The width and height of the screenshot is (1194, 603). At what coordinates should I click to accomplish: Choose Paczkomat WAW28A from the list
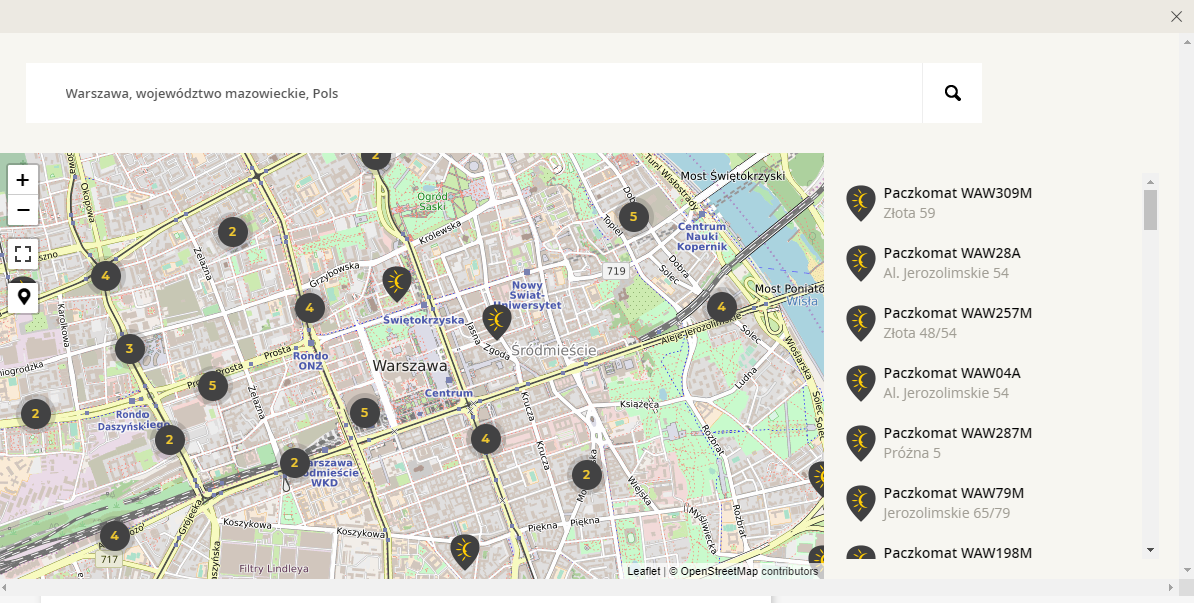point(952,253)
